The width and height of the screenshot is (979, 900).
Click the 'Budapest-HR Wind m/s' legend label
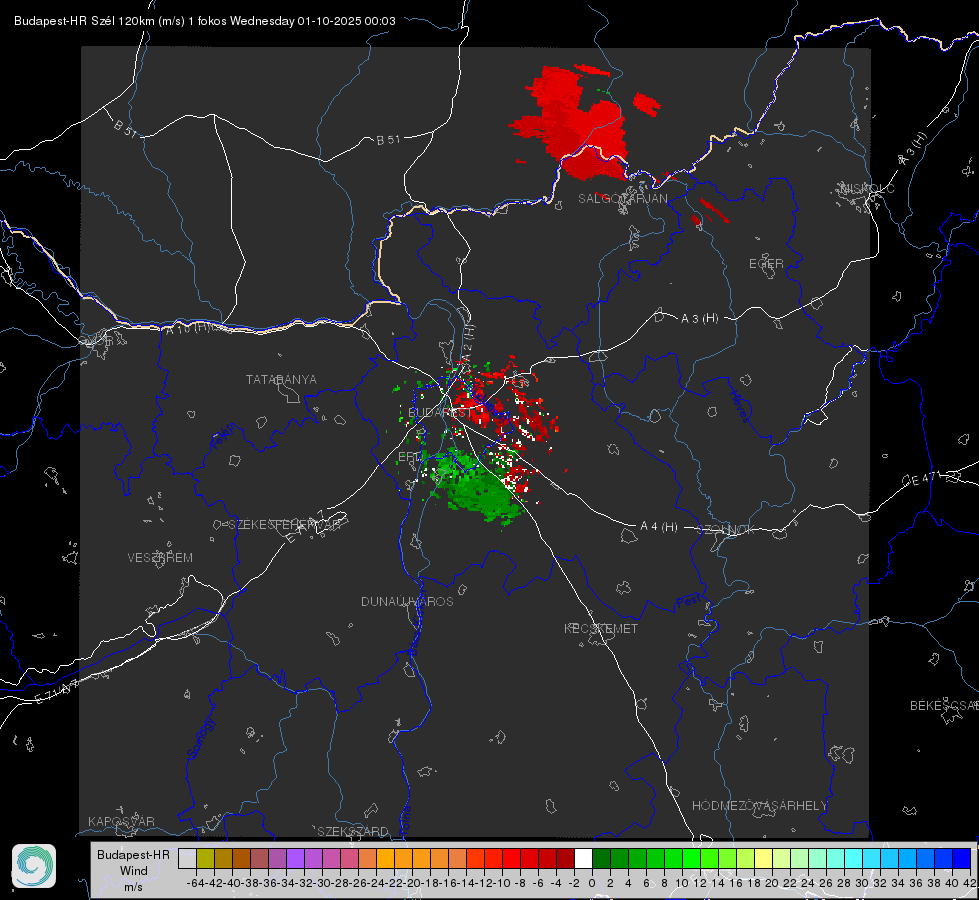tap(133, 870)
